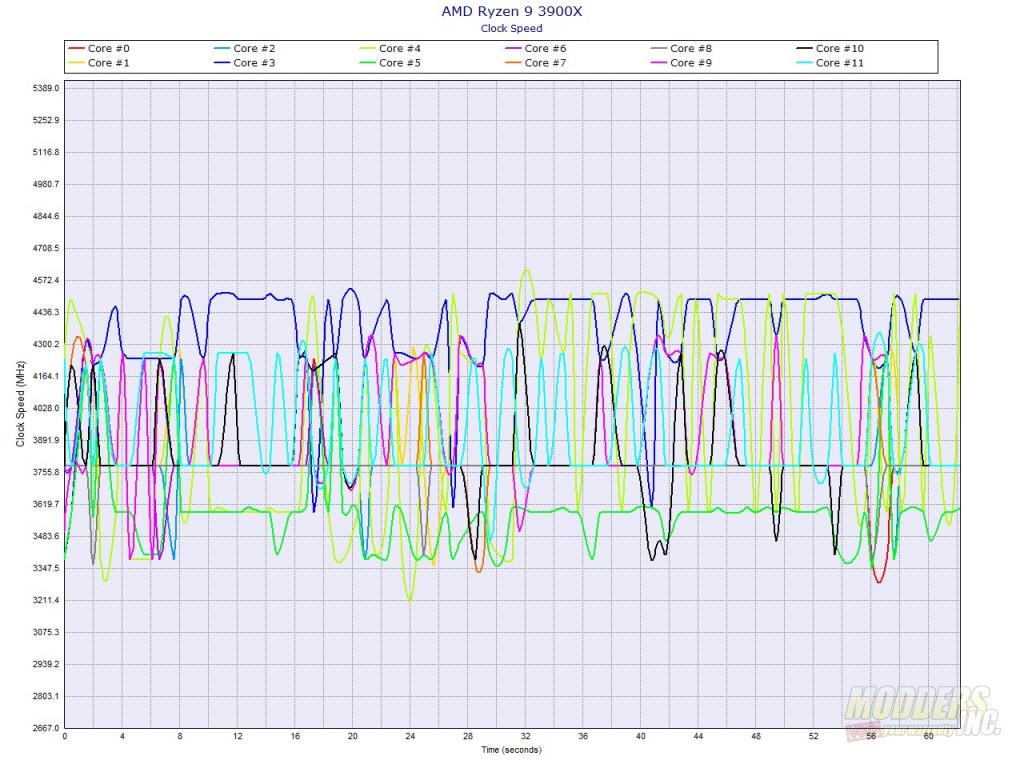This screenshot has width=1024, height=768.
Task: Click the 24 tick on time axis
Action: (x=410, y=736)
